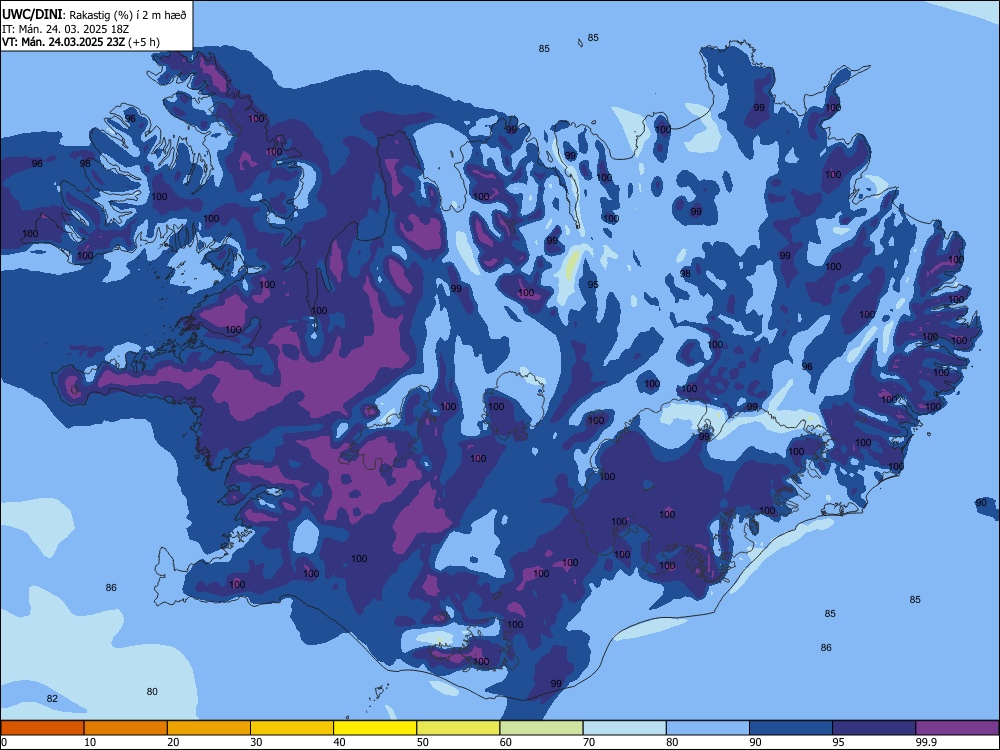Click the '40' tick label on the legend

pyautogui.click(x=339, y=742)
